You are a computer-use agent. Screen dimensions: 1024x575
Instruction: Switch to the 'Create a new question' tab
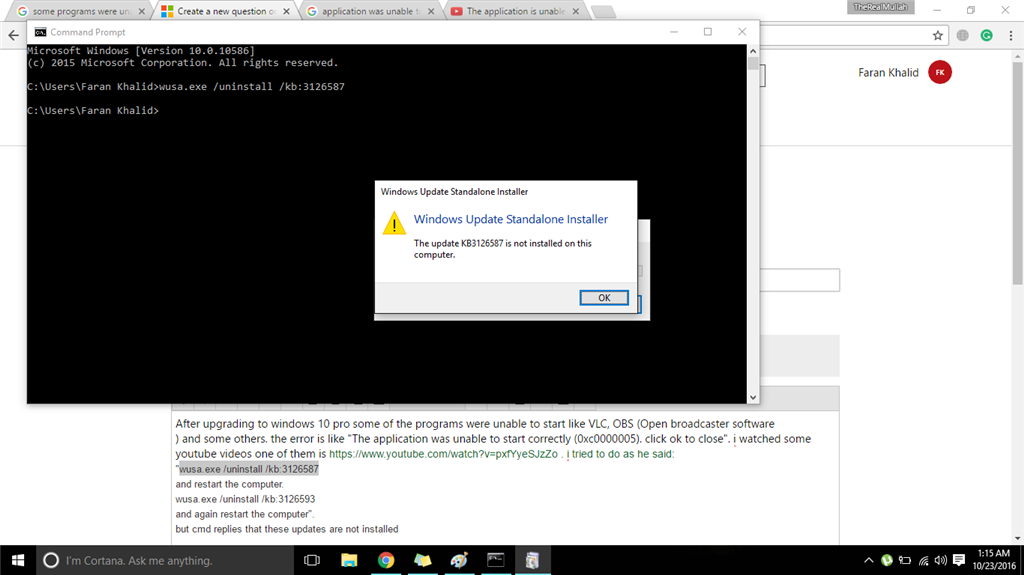226,11
